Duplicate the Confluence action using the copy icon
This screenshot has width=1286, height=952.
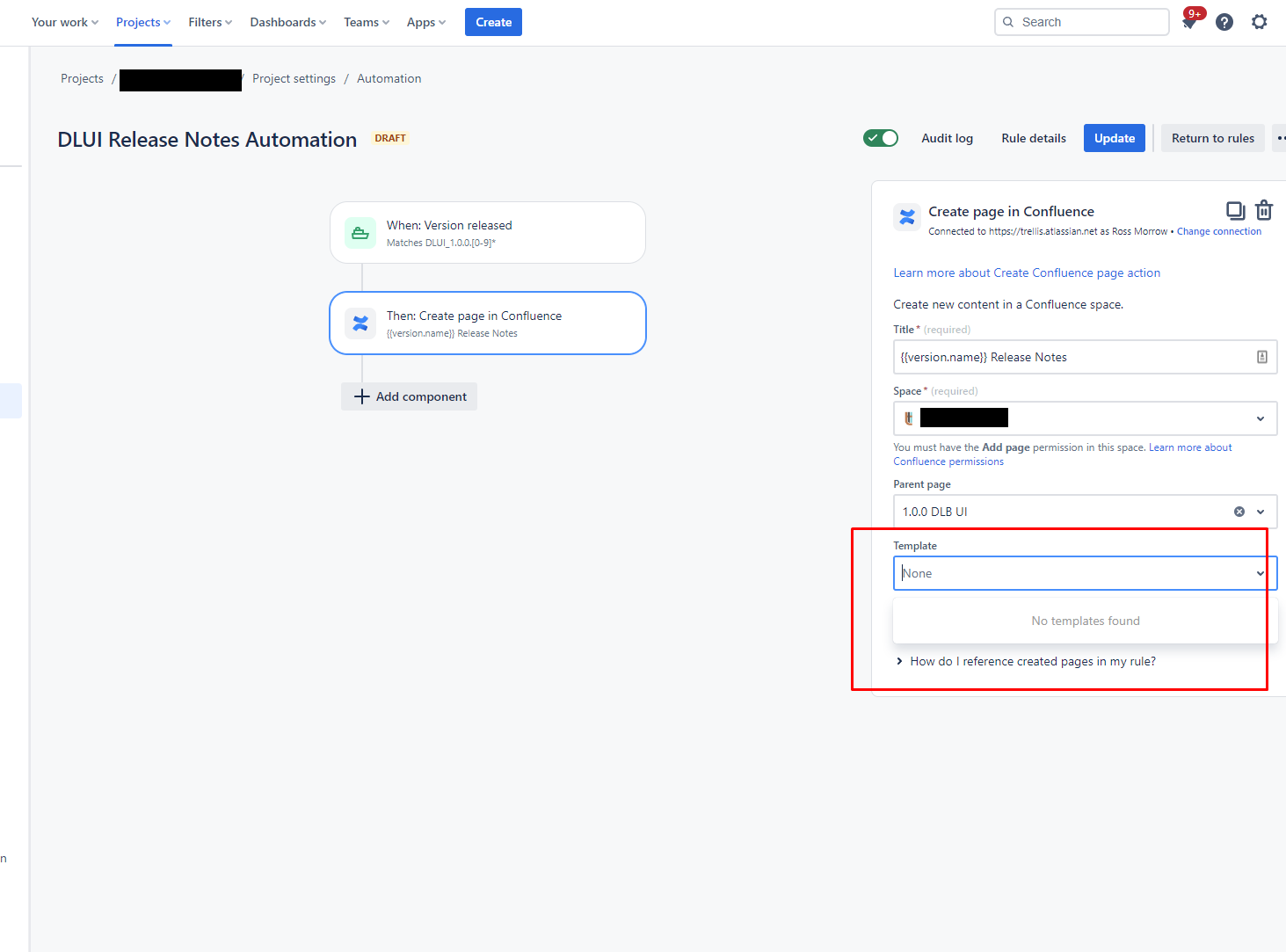point(1235,210)
